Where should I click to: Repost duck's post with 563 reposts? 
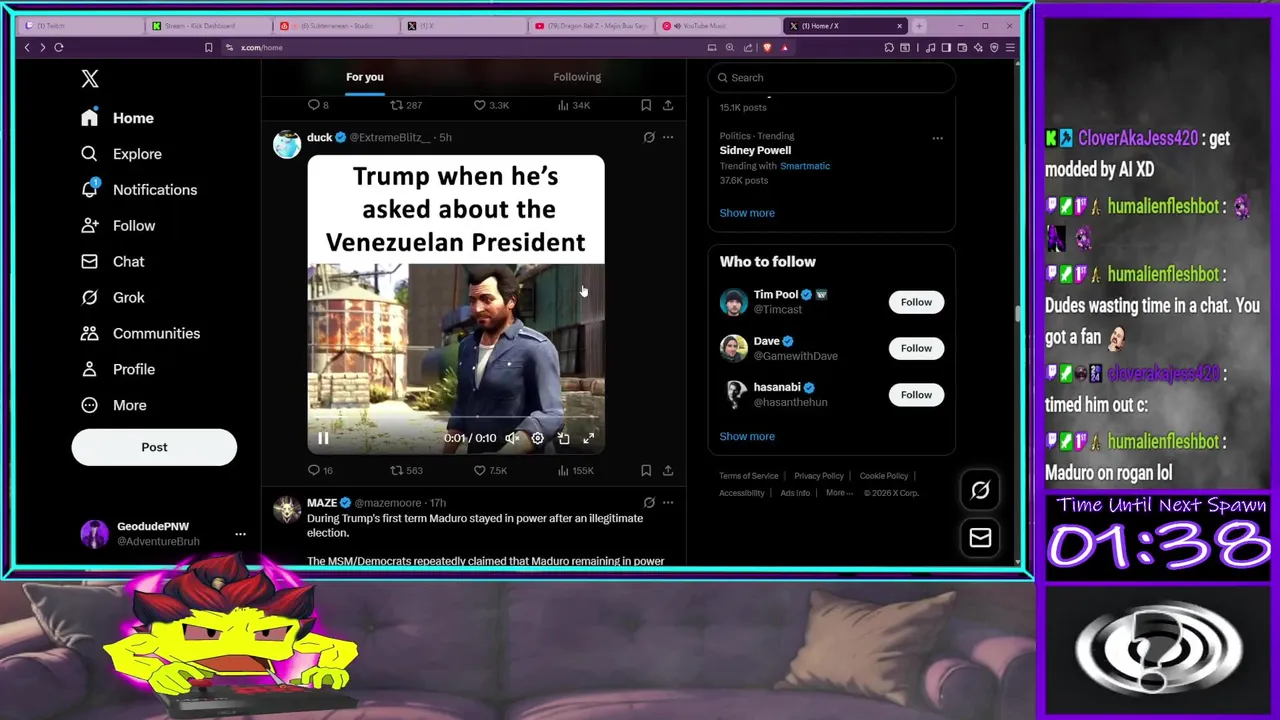click(x=406, y=470)
